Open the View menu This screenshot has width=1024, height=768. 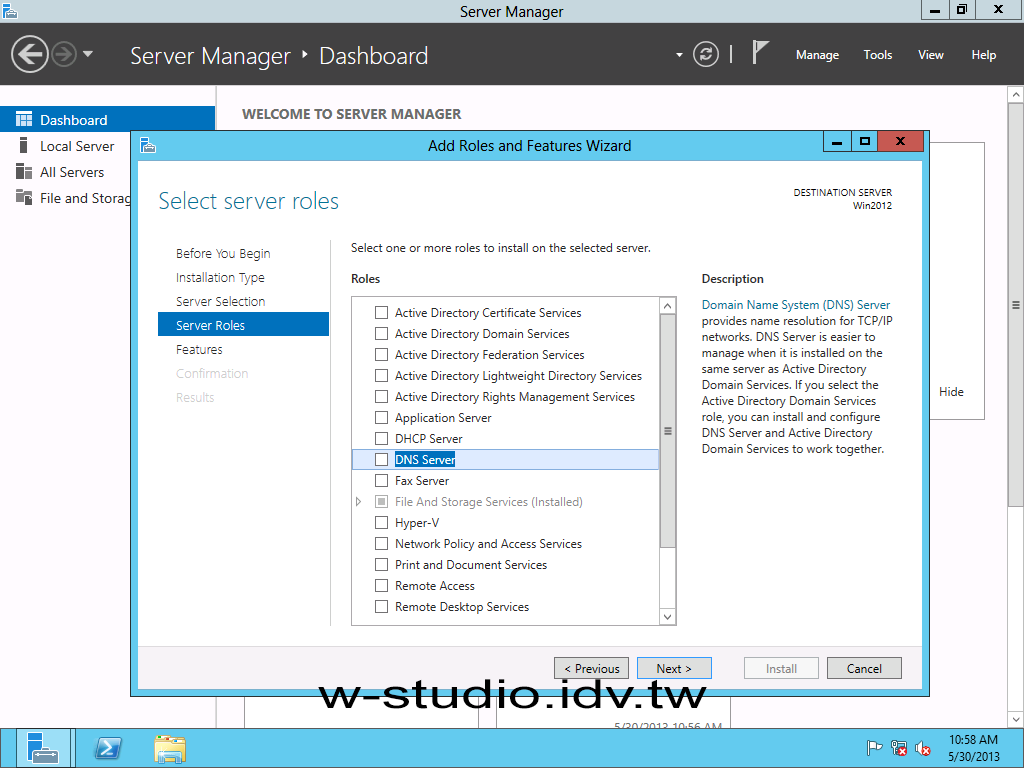pos(931,55)
